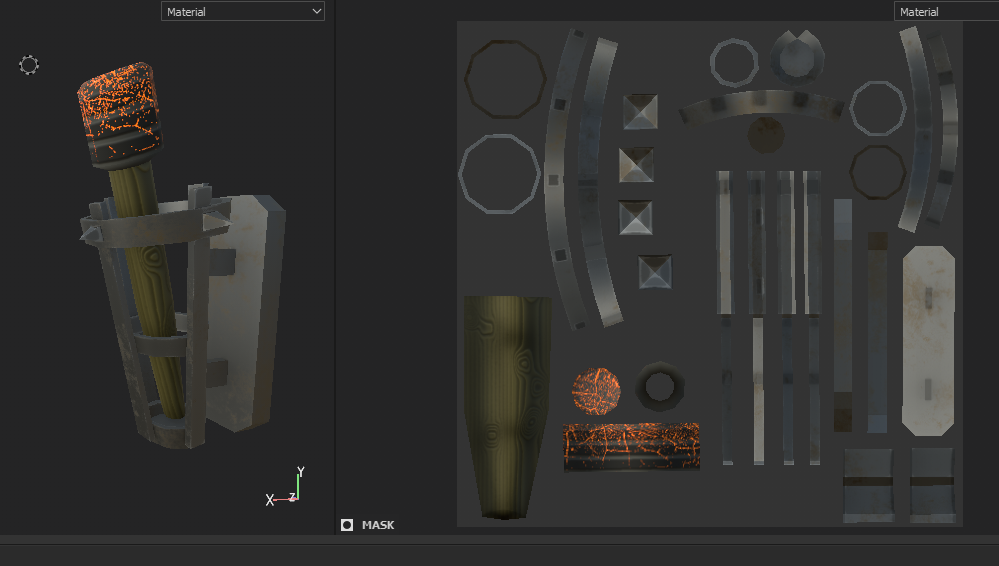Select the rectangular lava strip UV island
The width and height of the screenshot is (999, 566).
point(631,446)
